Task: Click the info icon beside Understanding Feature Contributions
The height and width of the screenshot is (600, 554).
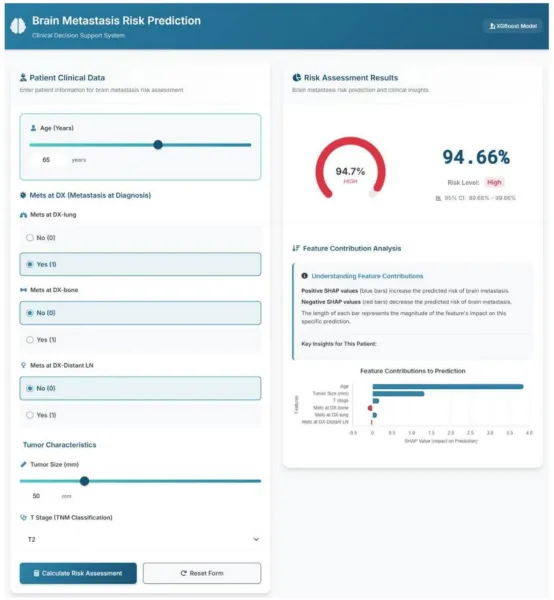Action: (x=305, y=276)
